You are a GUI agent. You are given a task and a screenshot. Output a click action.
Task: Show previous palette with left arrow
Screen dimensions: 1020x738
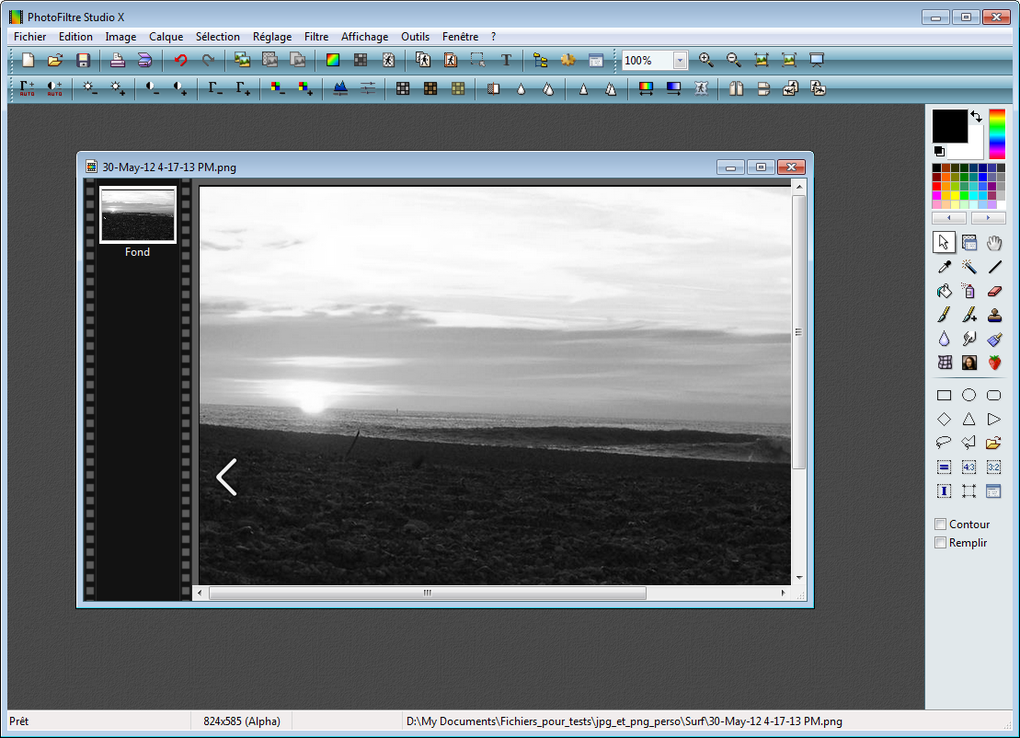949,218
